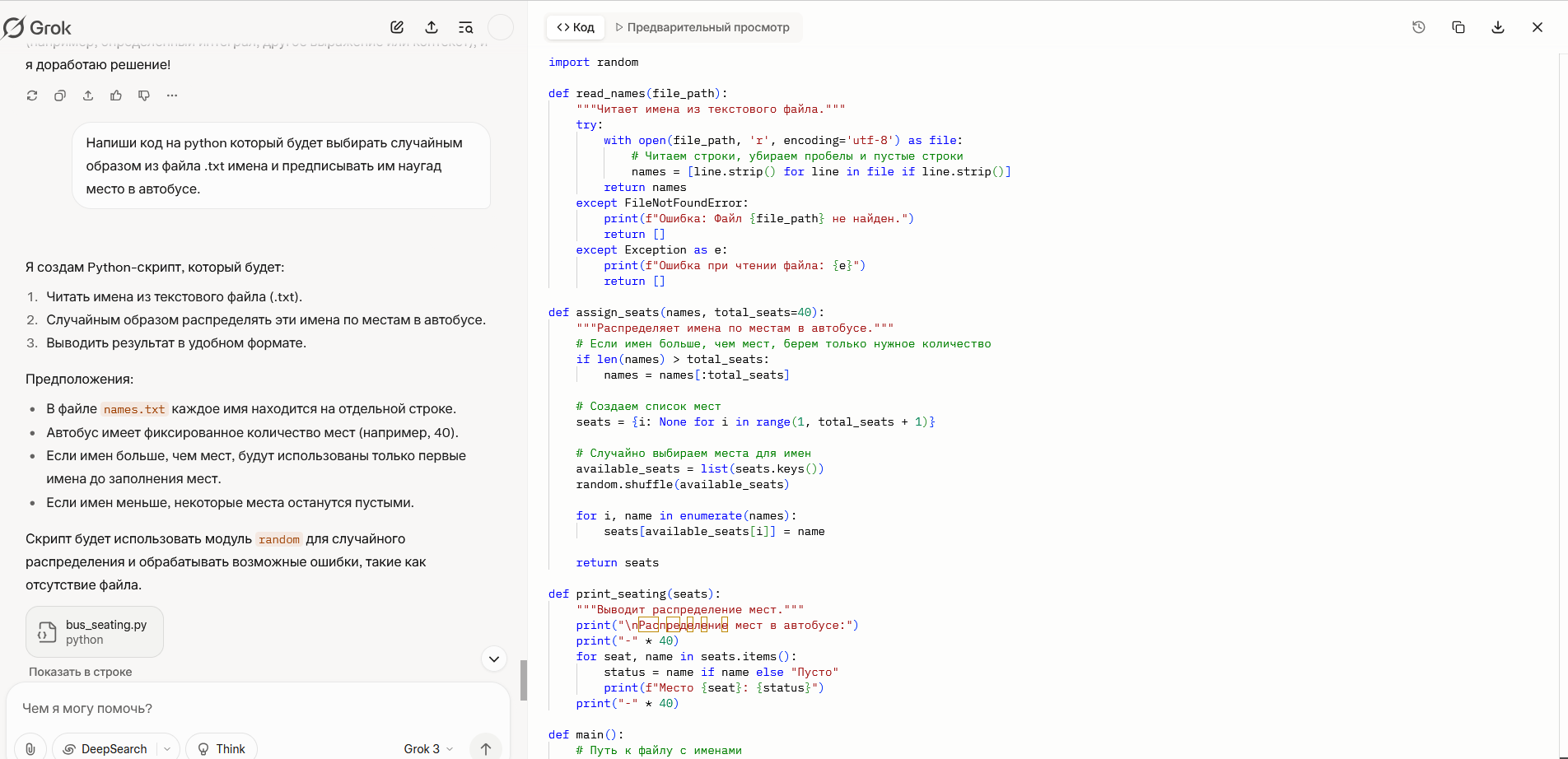
Task: Enable DeepSearch mode
Action: 105,748
